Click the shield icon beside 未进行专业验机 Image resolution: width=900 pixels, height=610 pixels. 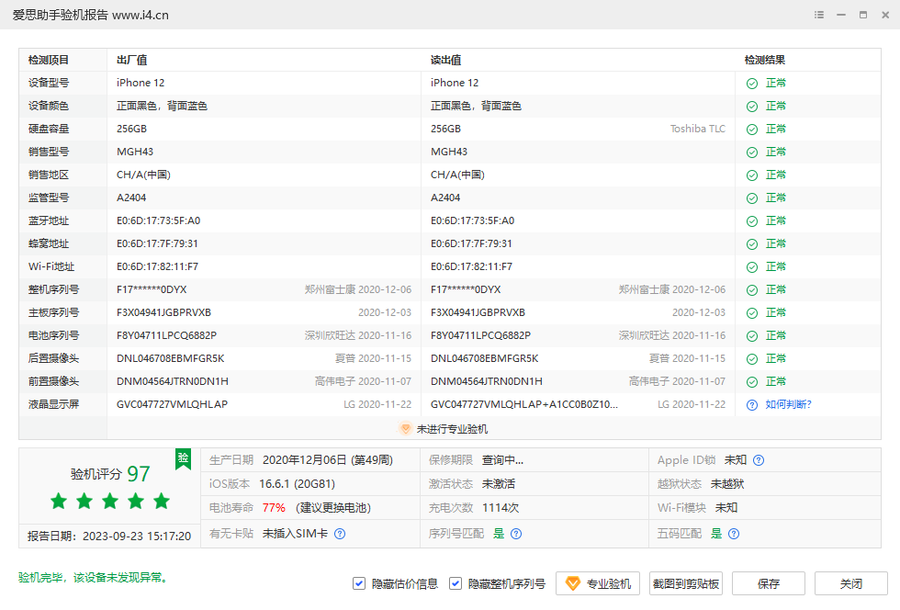[405, 429]
